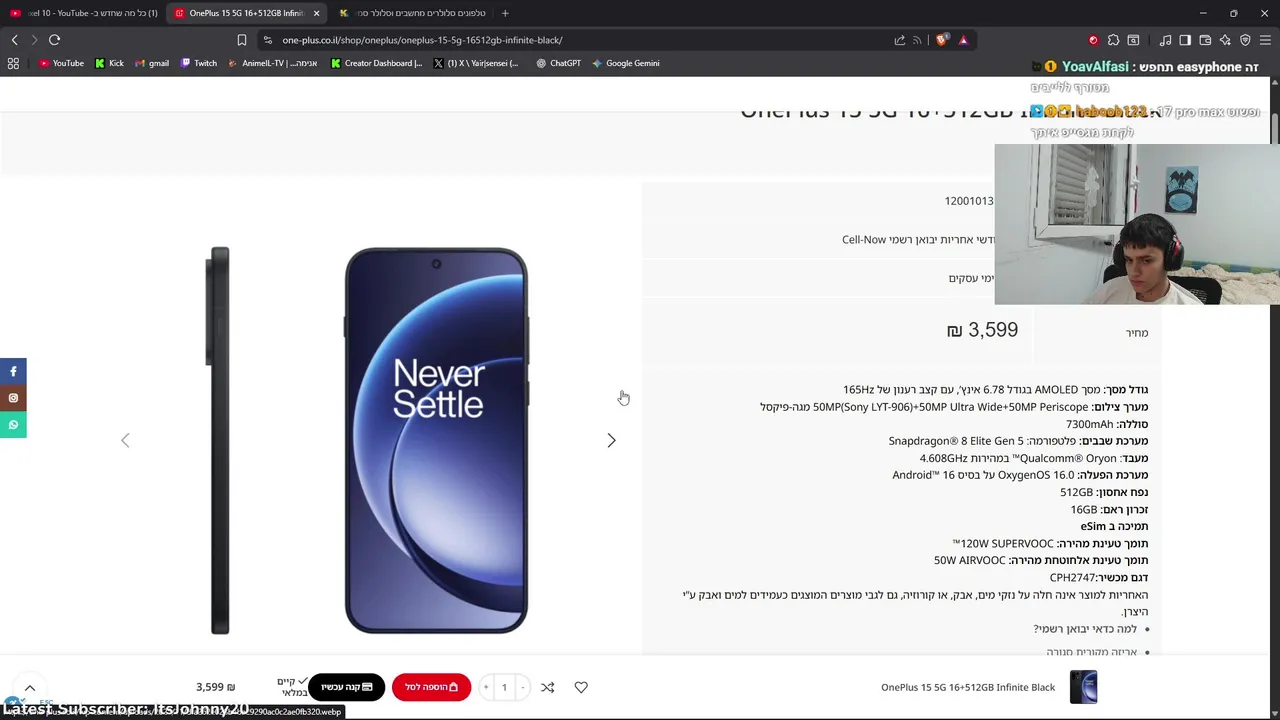This screenshot has width=1280, height=720.
Task: Switch to the YouTube tab
Action: point(83,13)
